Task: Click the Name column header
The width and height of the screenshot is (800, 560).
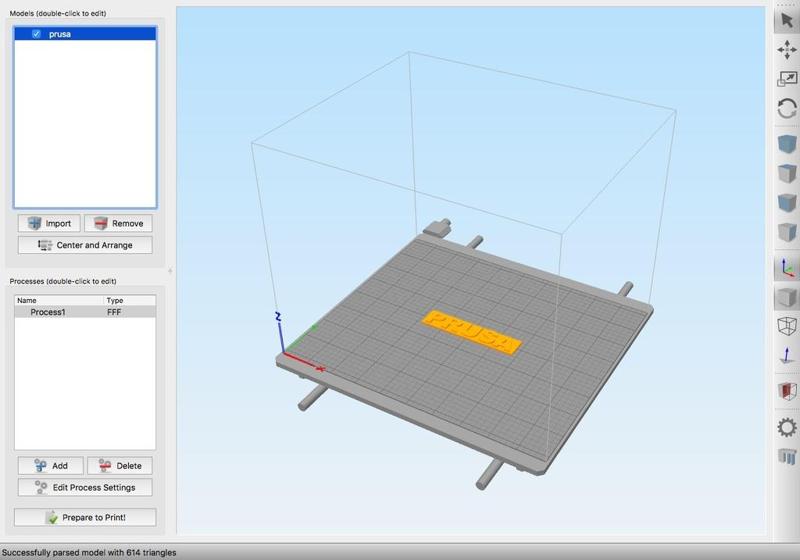Action: 59,300
